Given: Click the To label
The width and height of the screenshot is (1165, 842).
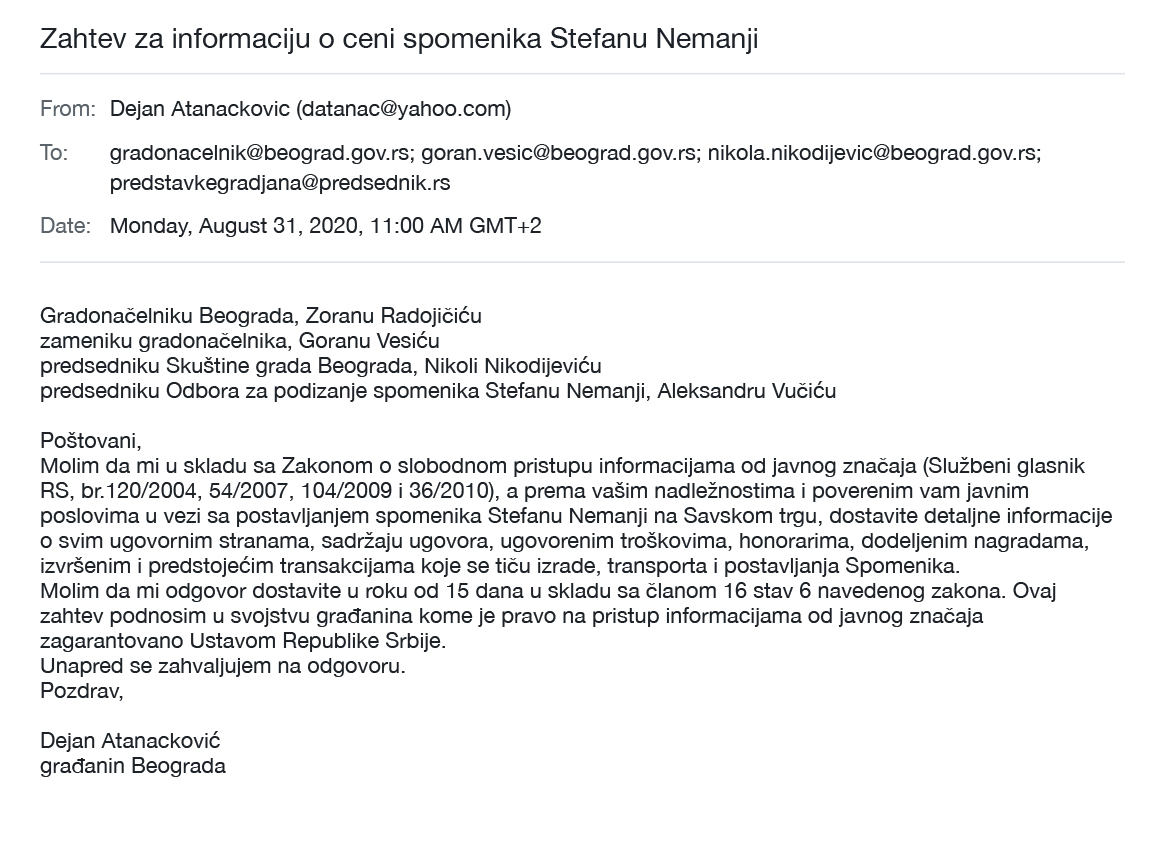Looking at the screenshot, I should (53, 153).
